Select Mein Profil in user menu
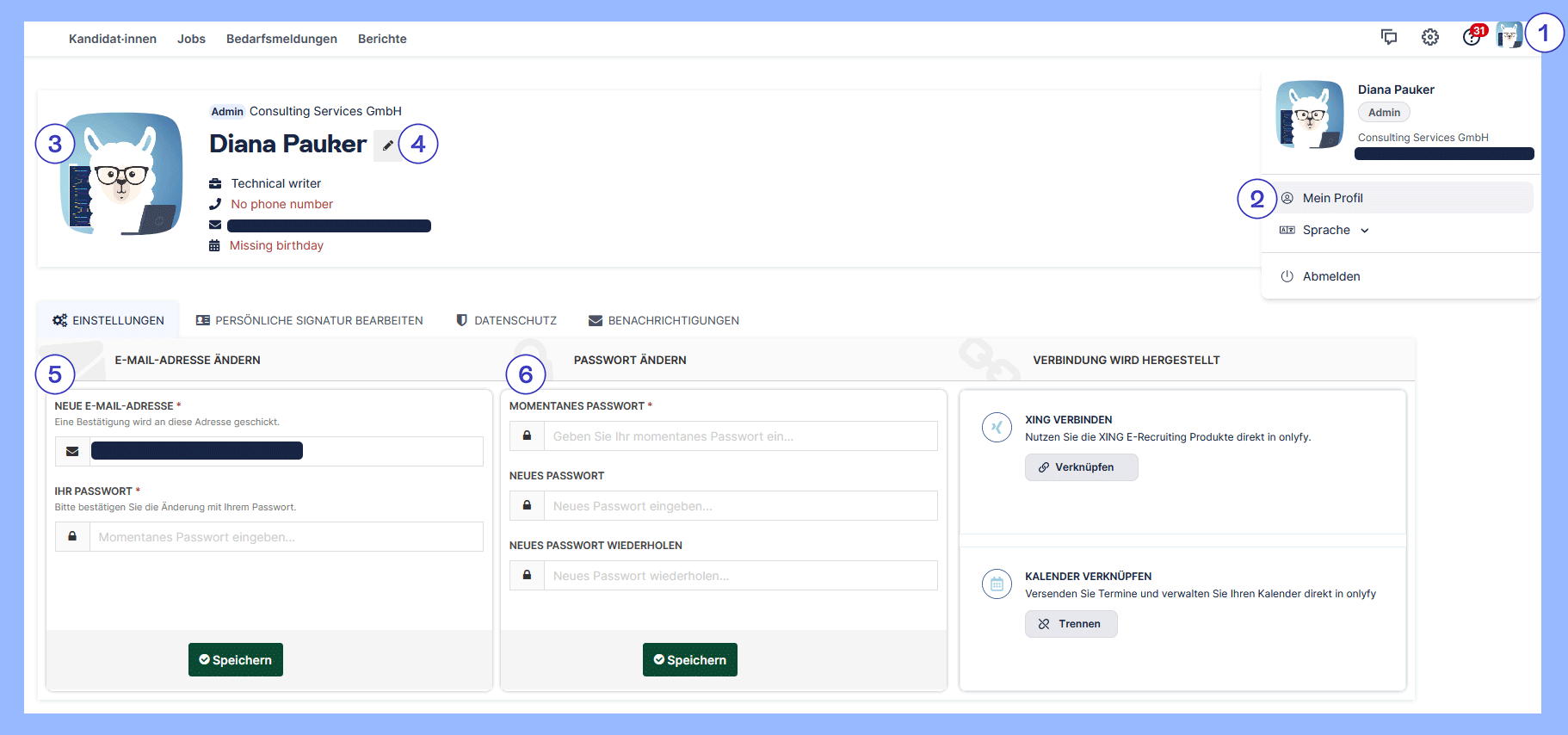Screen dimensions: 1568x735 1332,198
